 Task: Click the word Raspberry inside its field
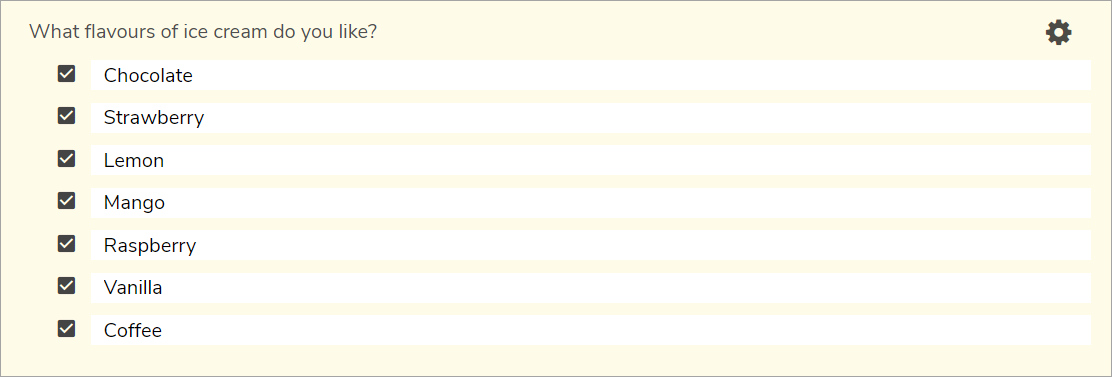[150, 247]
